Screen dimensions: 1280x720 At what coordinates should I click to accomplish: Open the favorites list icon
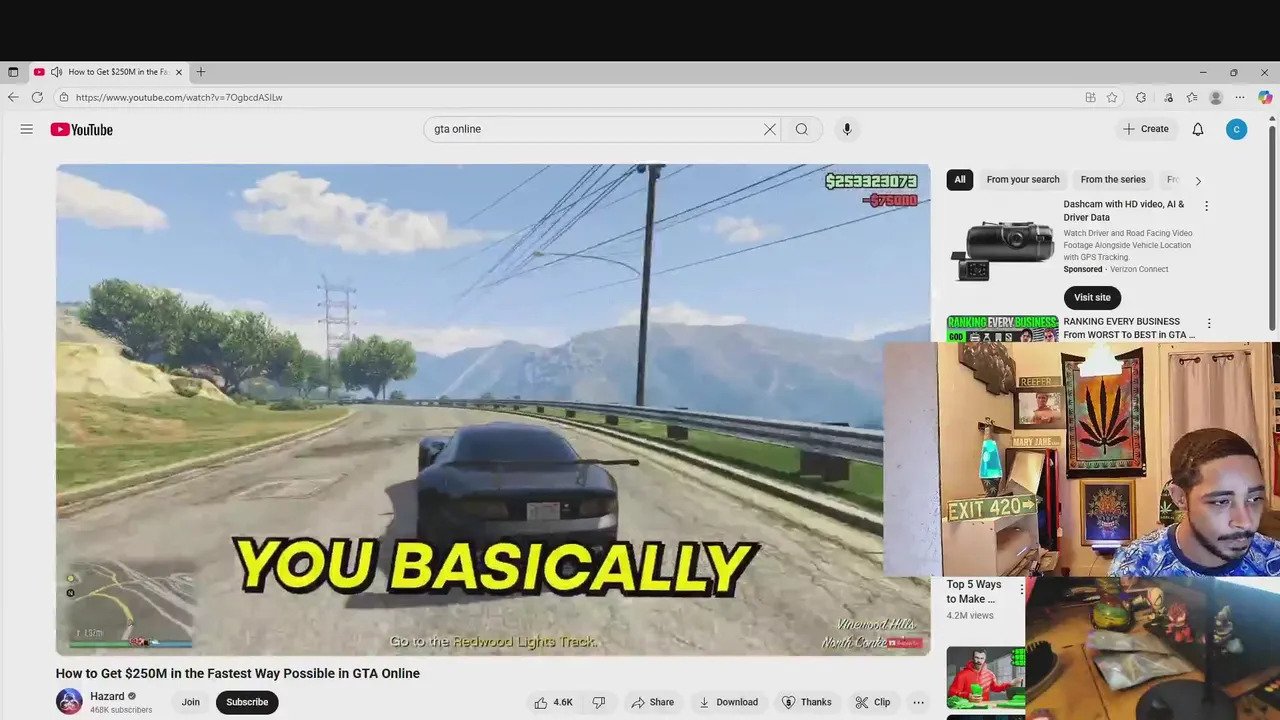[x=1192, y=97]
